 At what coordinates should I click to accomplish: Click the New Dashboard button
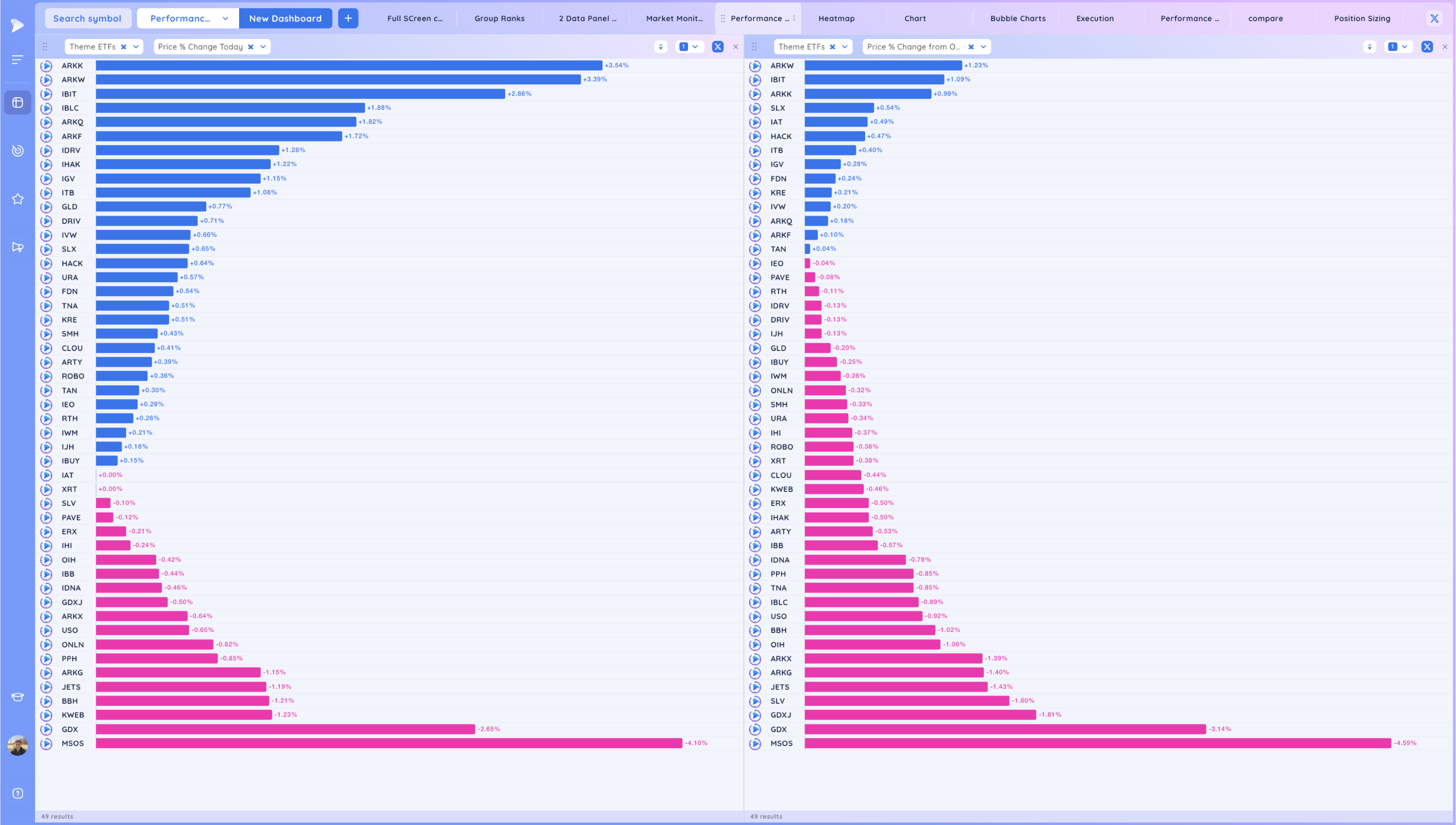285,19
